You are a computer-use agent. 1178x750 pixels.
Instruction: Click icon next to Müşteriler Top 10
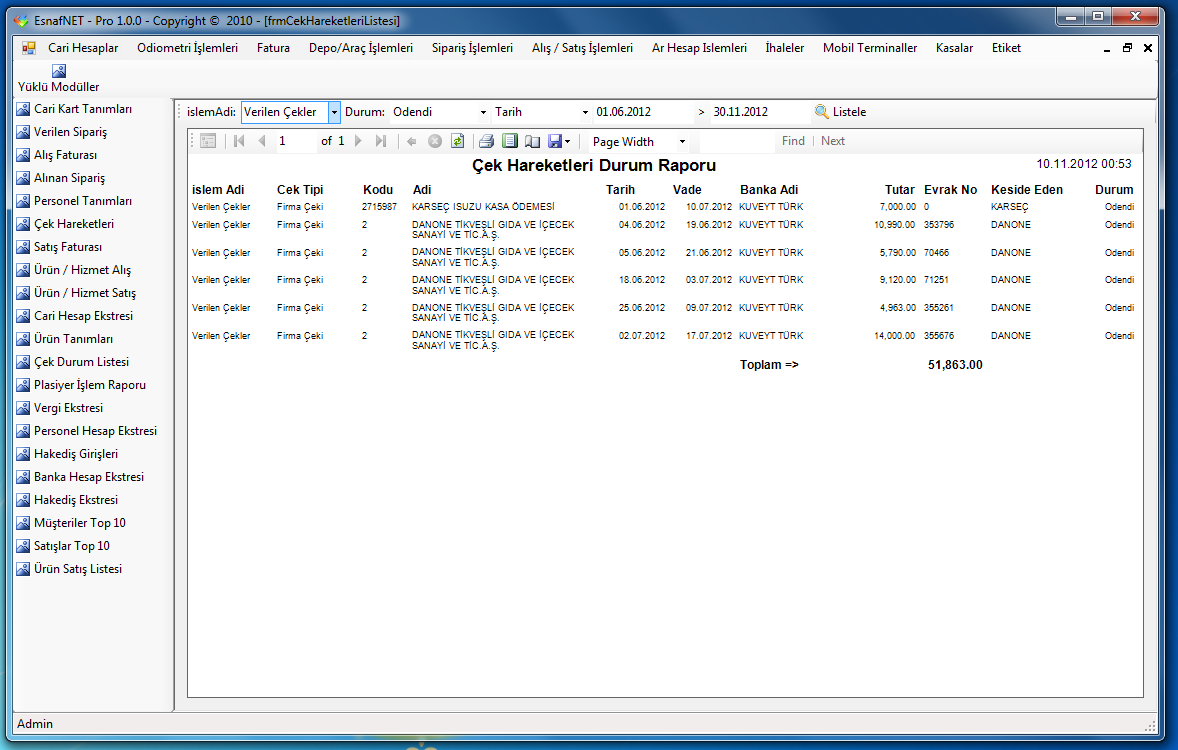click(23, 523)
